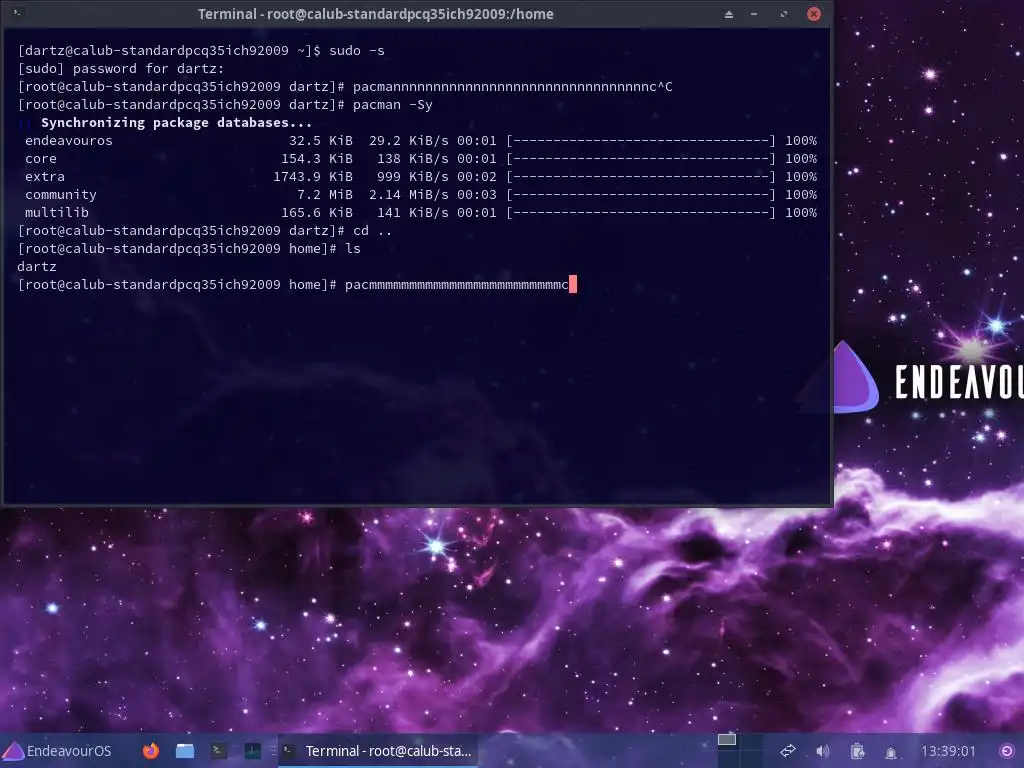Click the 100% progress bar for community
This screenshot has width=1024, height=768.
641,195
